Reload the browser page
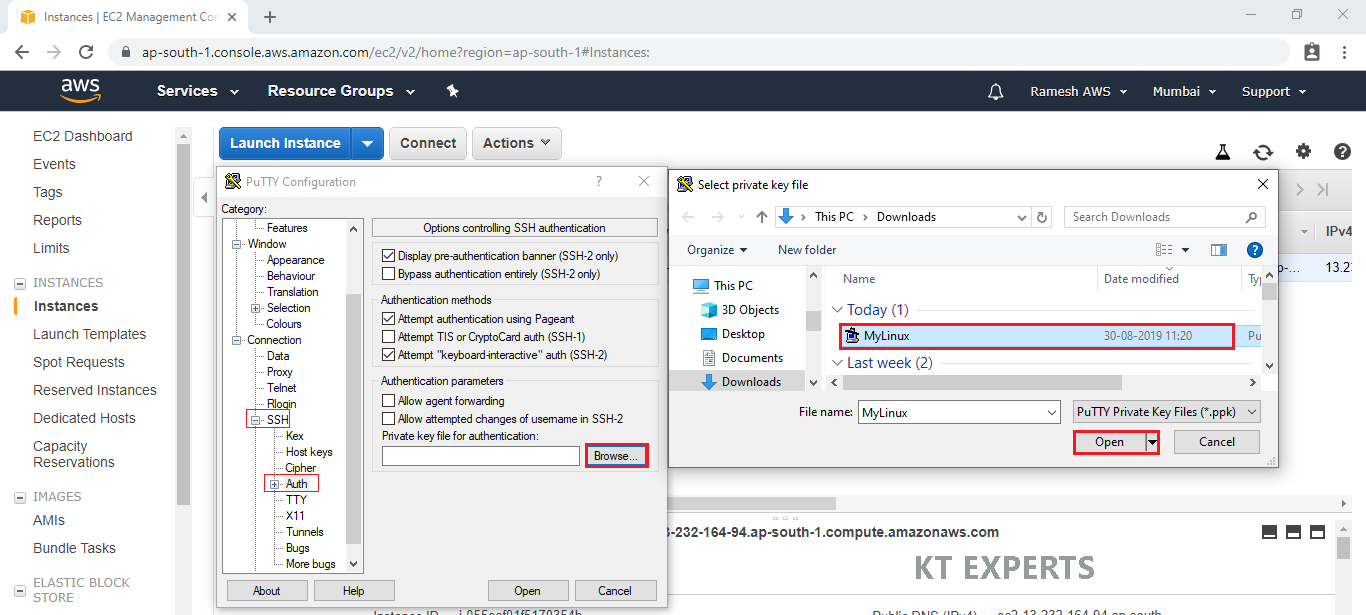Viewport: 1366px width, 615px height. (x=86, y=52)
